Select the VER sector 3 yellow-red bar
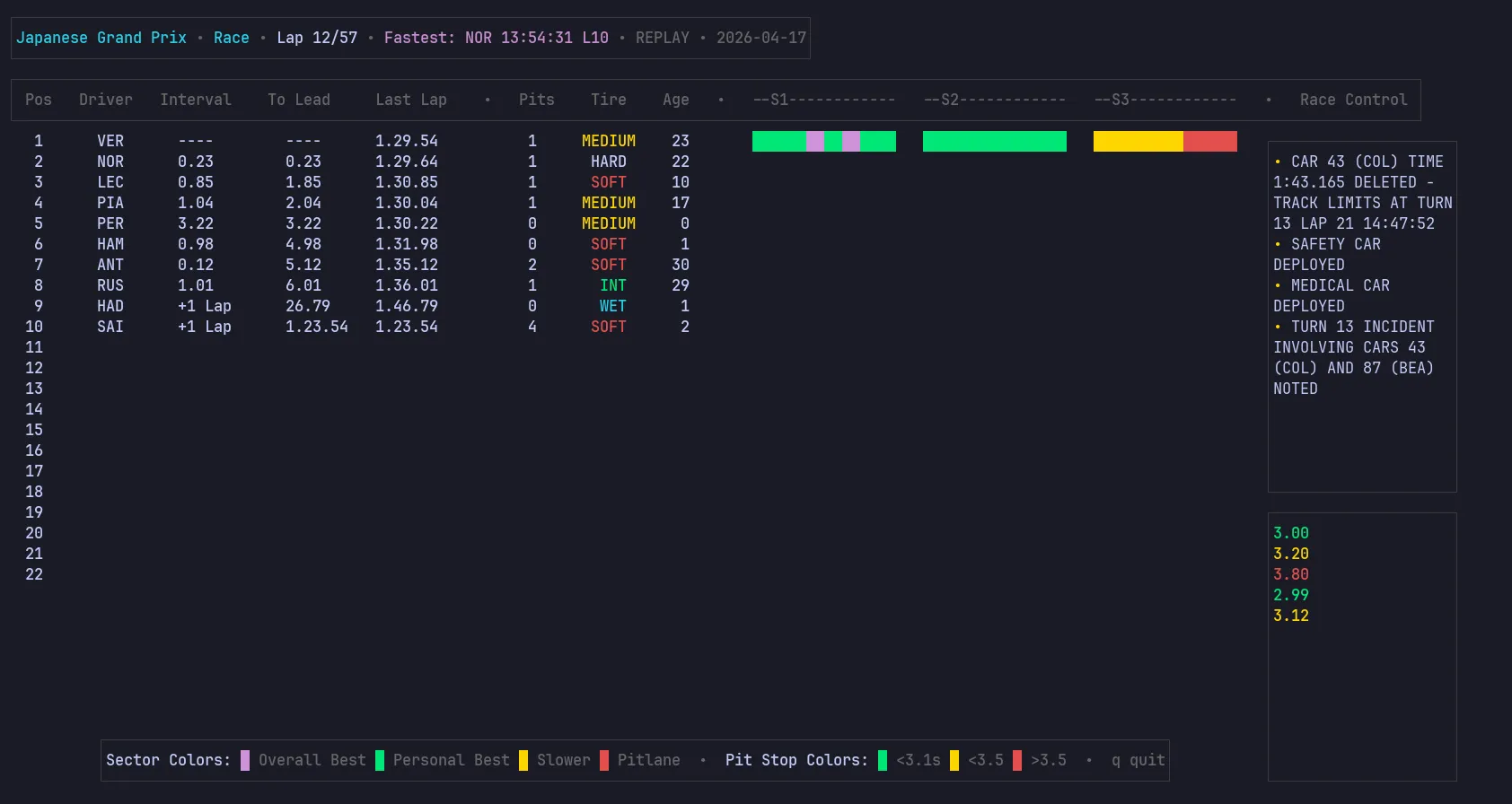 point(1165,141)
